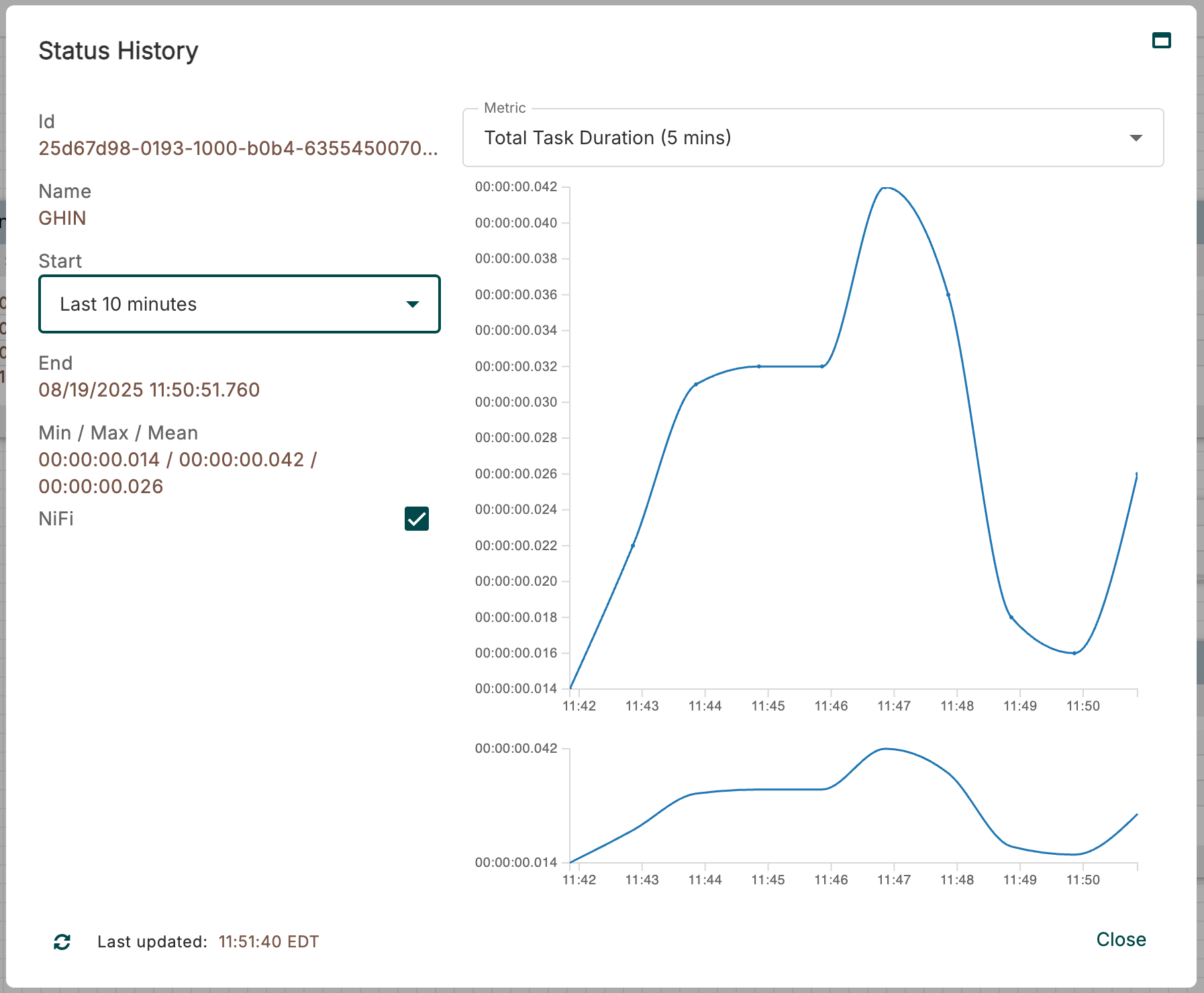Screen dimensions: 1204x993
Task: Click the Last updated timestamp 11:51:40 EDT
Action: [268, 942]
